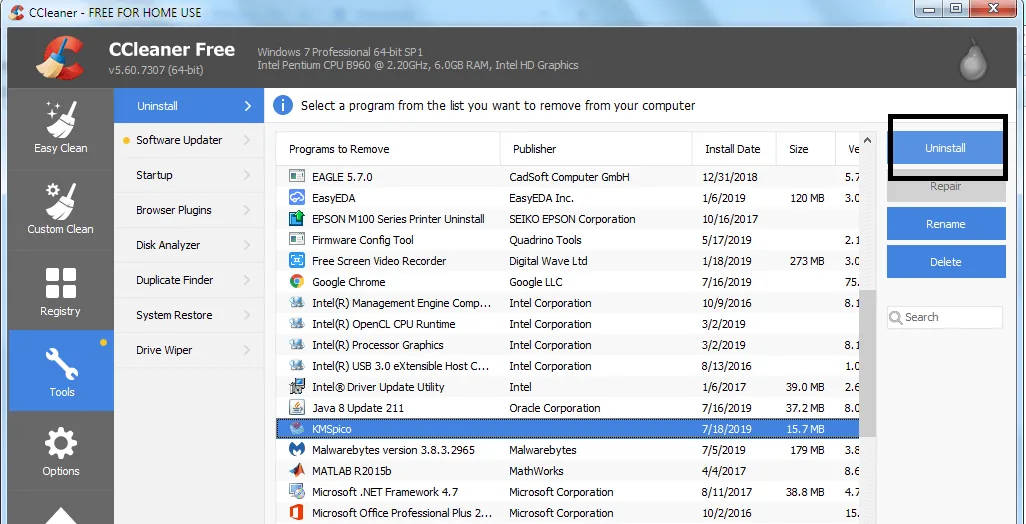Image resolution: width=1026 pixels, height=524 pixels.
Task: Open the Options gear section
Action: pyautogui.click(x=61, y=451)
